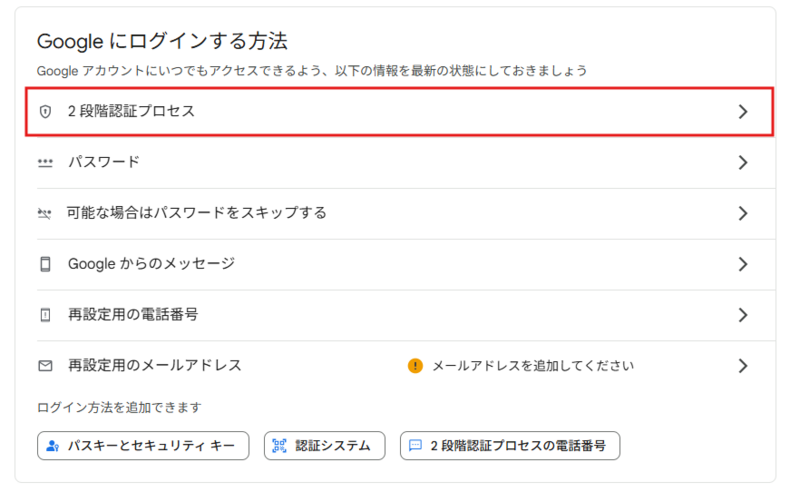Open the chevron for 再設定用の電話番号
This screenshot has width=800, height=492.
pyautogui.click(x=743, y=315)
